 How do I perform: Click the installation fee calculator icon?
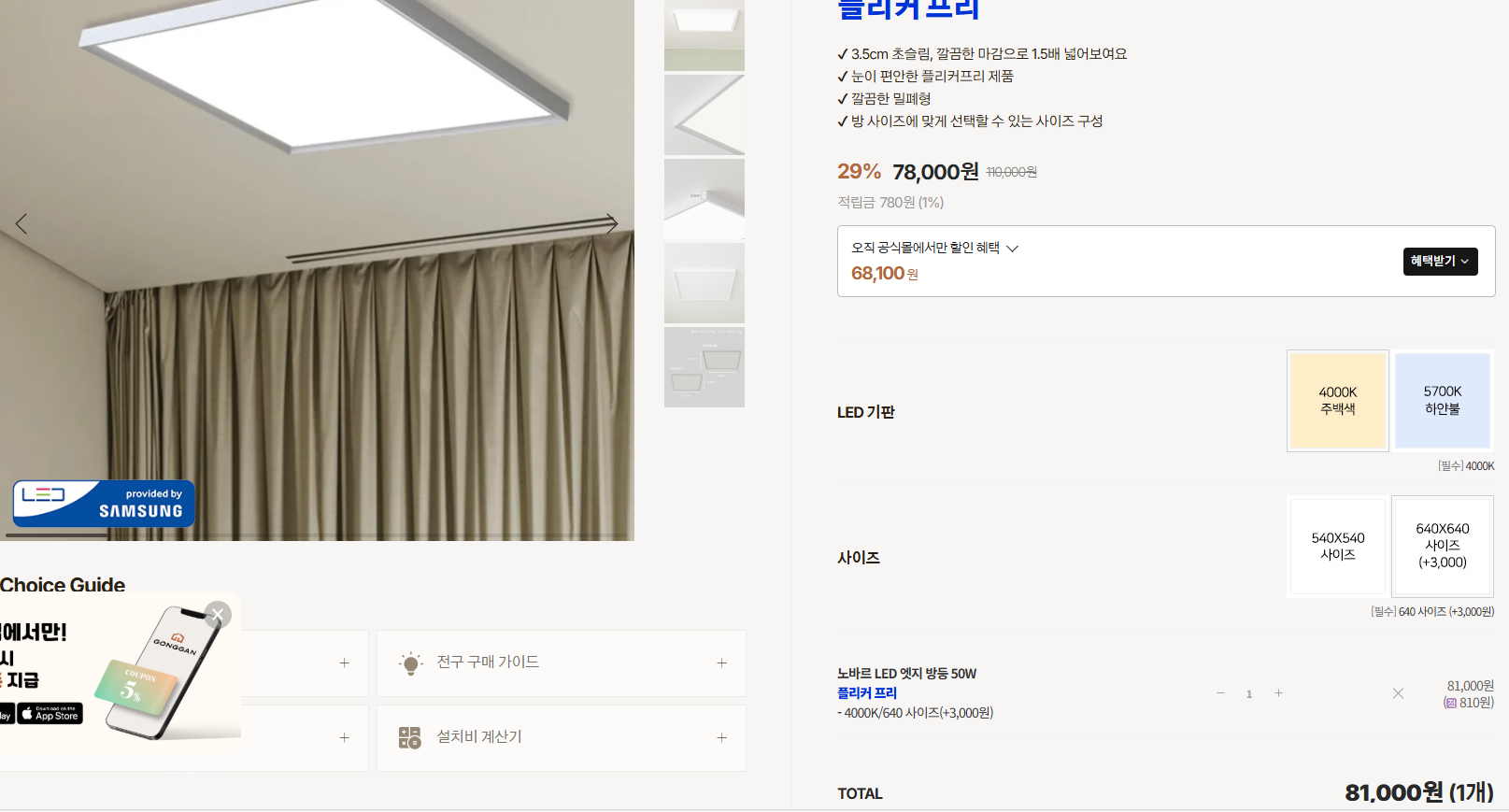point(410,738)
